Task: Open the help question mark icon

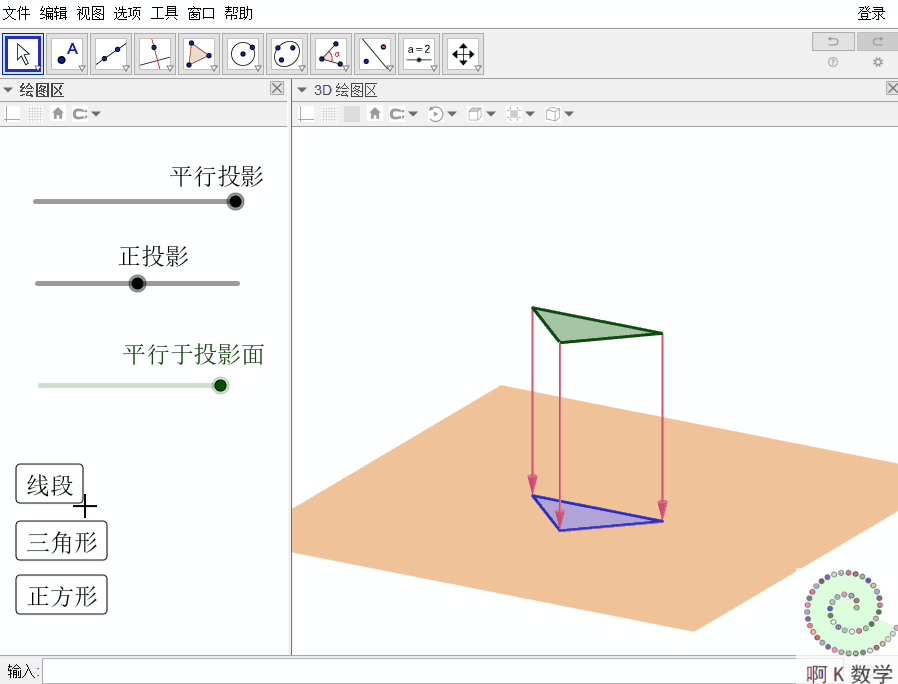Action: point(833,62)
